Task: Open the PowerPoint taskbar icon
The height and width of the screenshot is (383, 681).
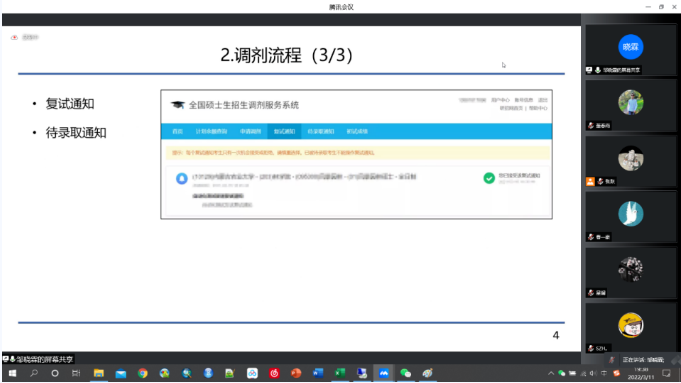Action: click(296, 373)
